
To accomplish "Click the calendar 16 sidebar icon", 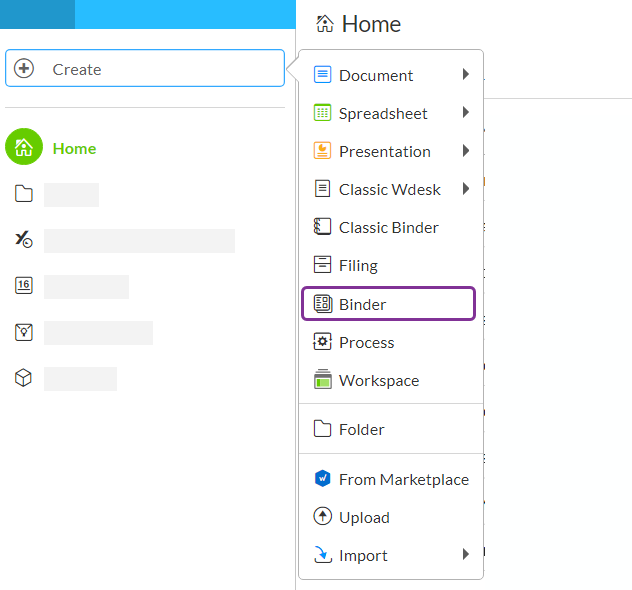I will tap(24, 285).
